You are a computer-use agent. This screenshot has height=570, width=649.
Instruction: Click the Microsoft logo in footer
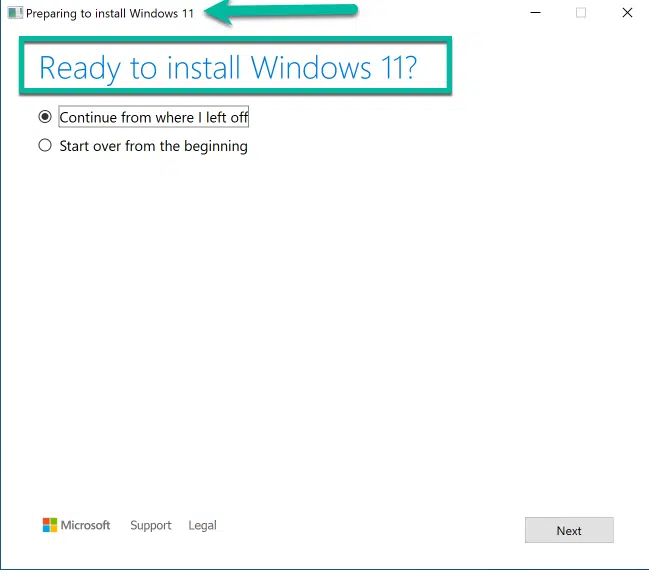click(x=77, y=525)
